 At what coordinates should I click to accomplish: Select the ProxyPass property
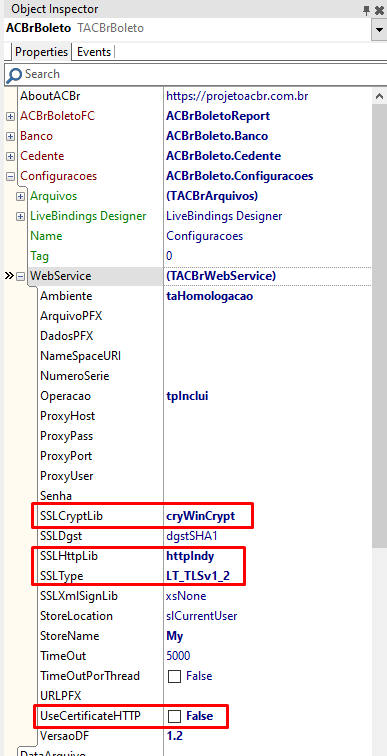(67, 436)
